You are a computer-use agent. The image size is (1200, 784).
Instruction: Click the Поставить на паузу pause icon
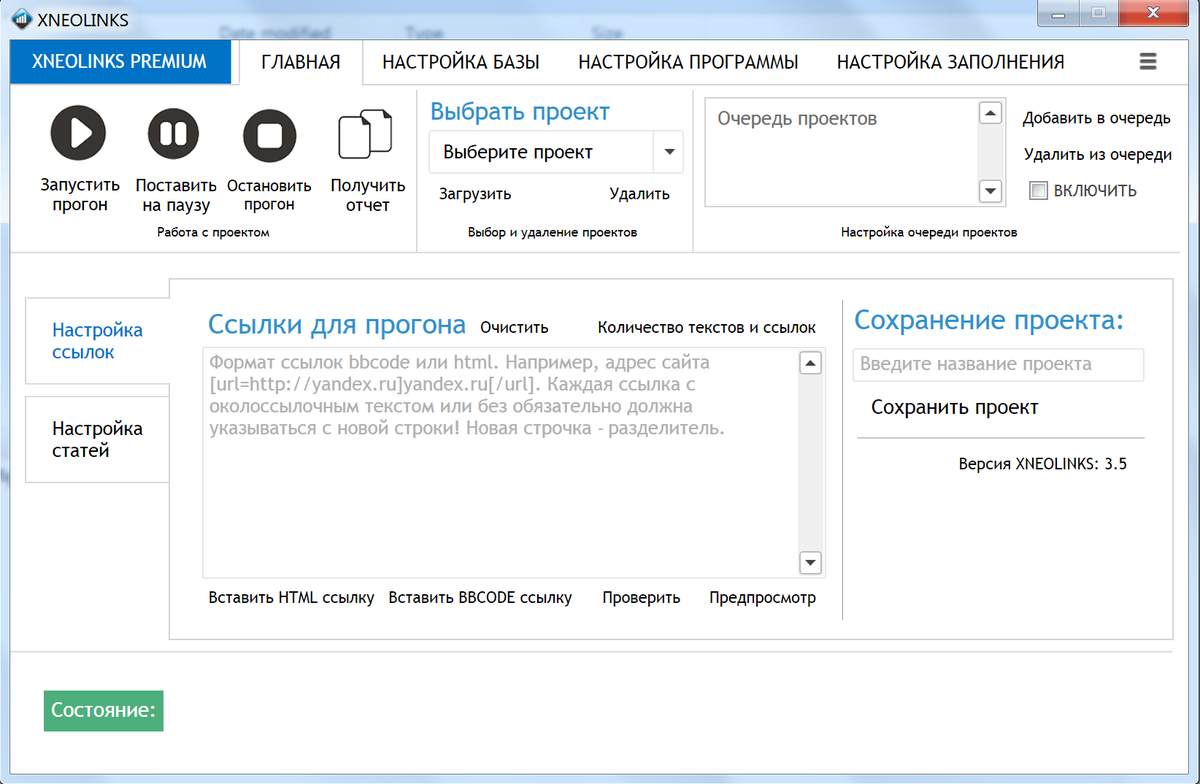coord(174,133)
